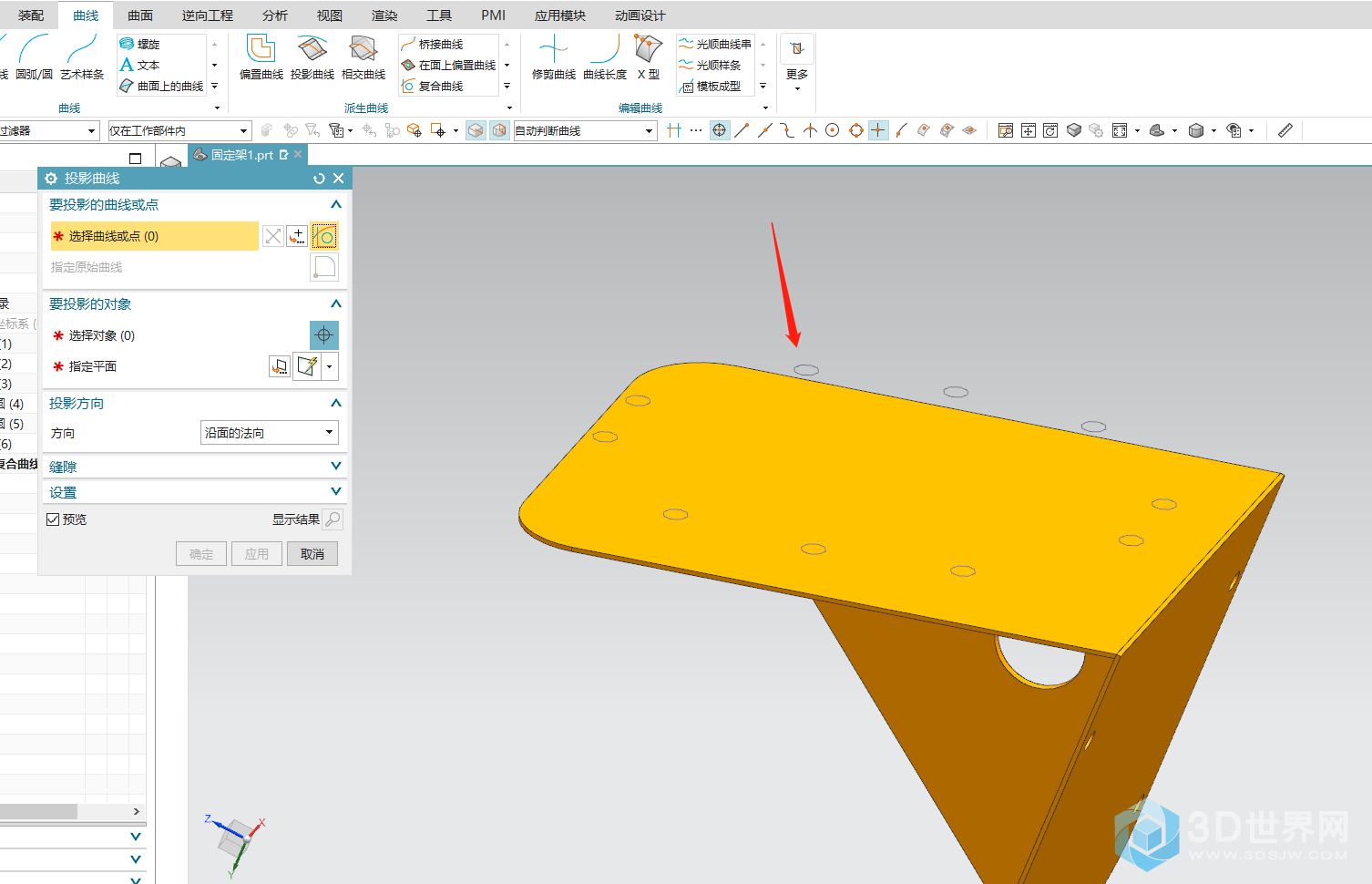The width and height of the screenshot is (1372, 884).
Task: Click the 桥接曲线 (Bridge Curve) tool
Action: click(433, 44)
